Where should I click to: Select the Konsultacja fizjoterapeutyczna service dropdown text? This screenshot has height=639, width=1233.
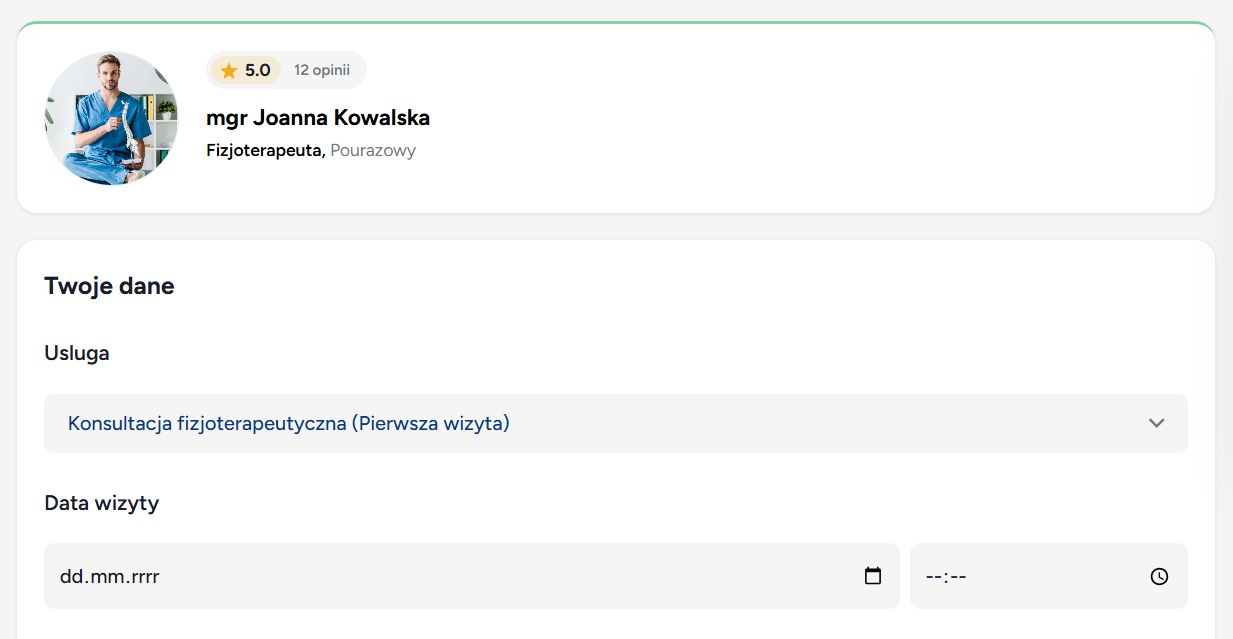[x=289, y=423]
